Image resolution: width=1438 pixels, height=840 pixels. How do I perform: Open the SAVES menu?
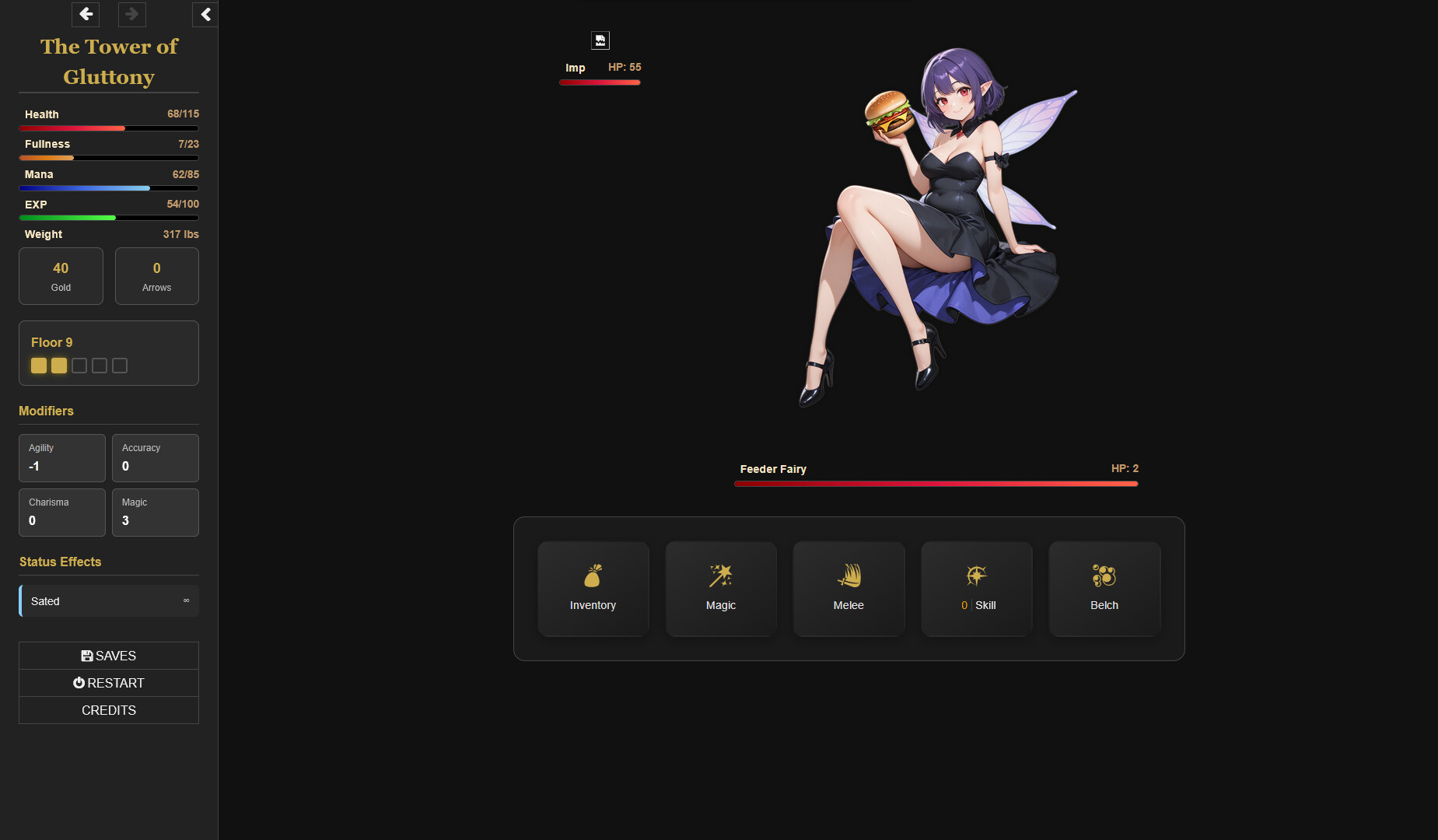[109, 656]
